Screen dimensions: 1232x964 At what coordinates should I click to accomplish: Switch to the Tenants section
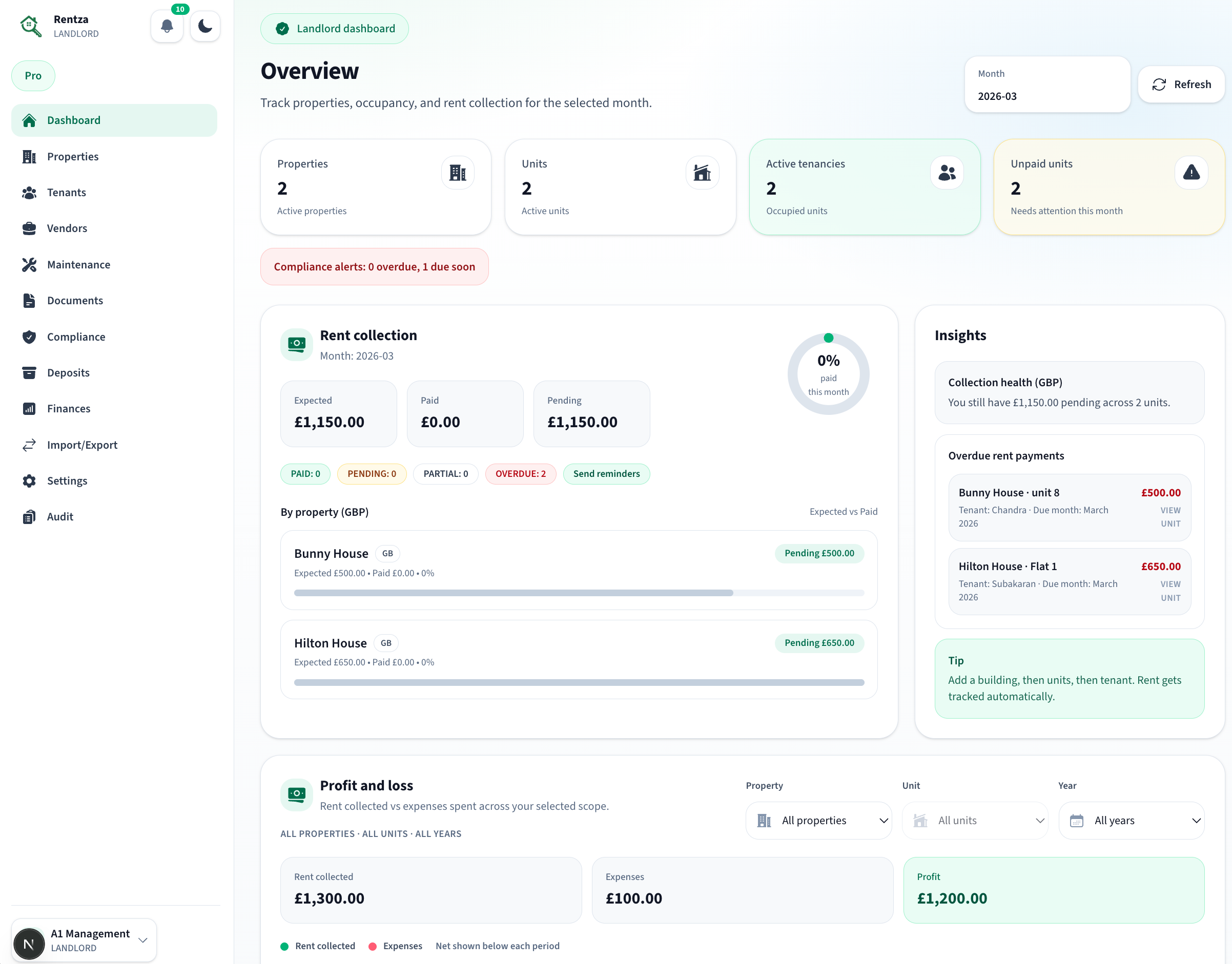[x=66, y=192]
